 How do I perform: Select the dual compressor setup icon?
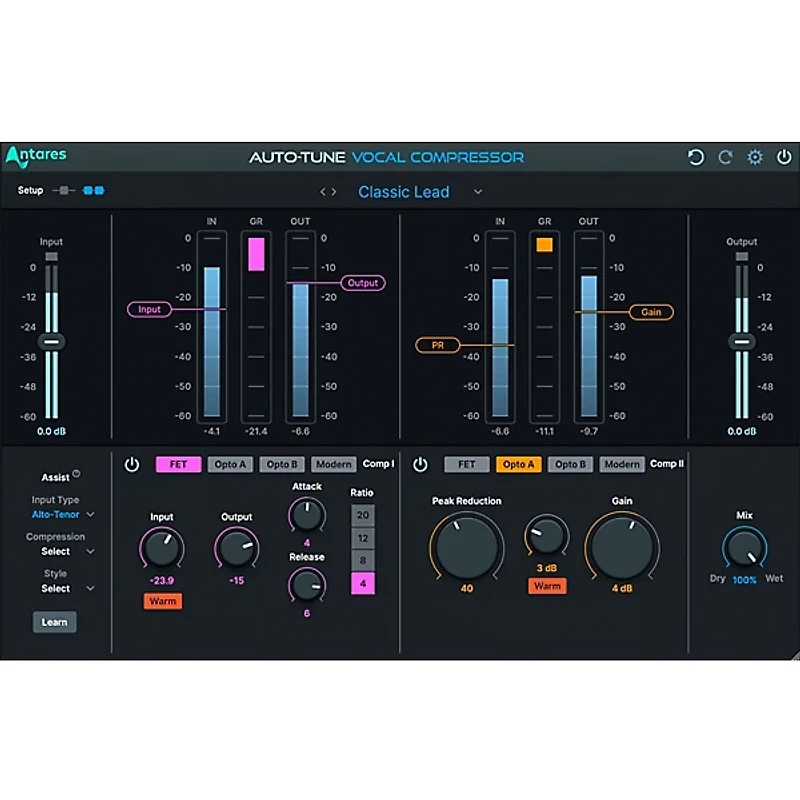coord(93,190)
